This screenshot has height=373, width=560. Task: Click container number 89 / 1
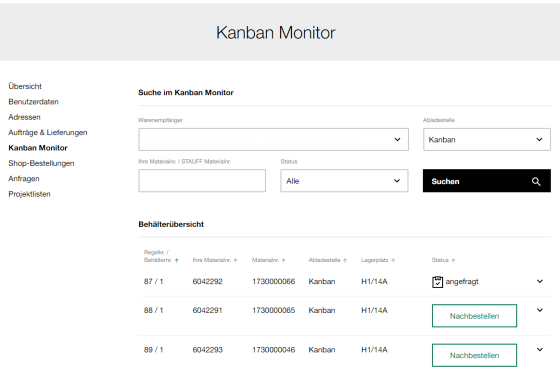pyautogui.click(x=154, y=349)
